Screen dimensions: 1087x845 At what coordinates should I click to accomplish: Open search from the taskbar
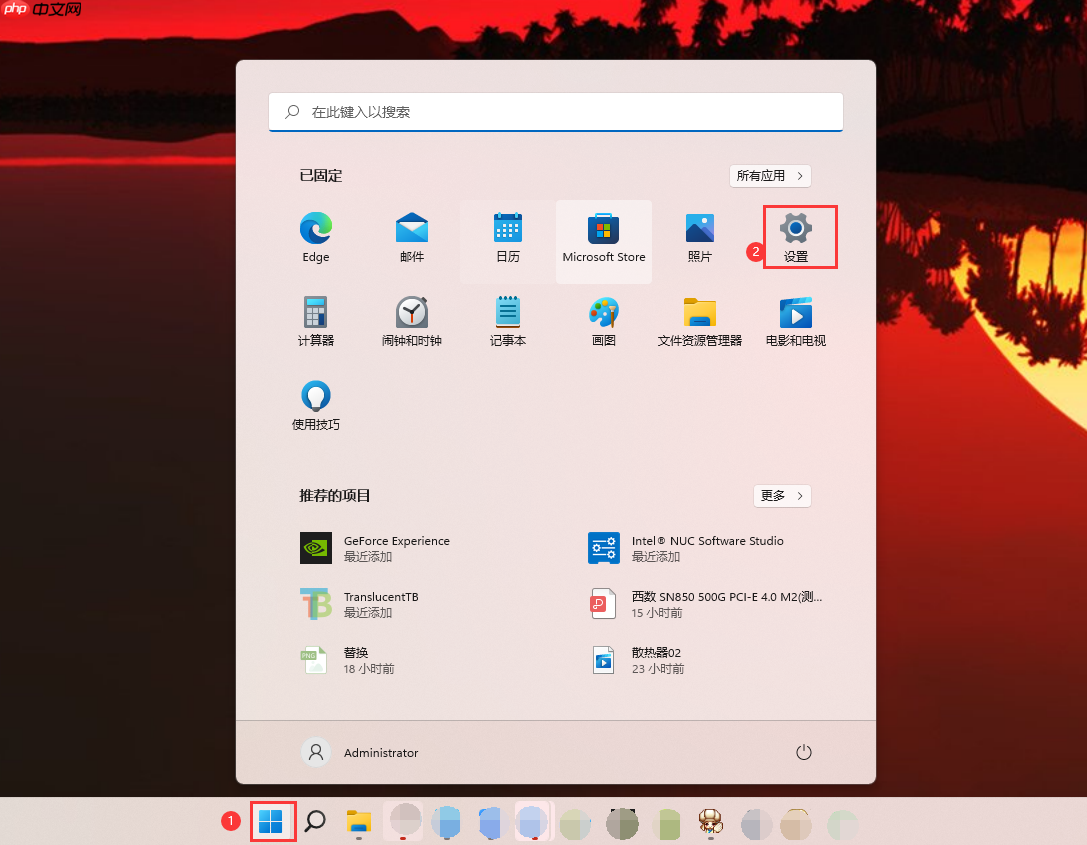pos(314,820)
